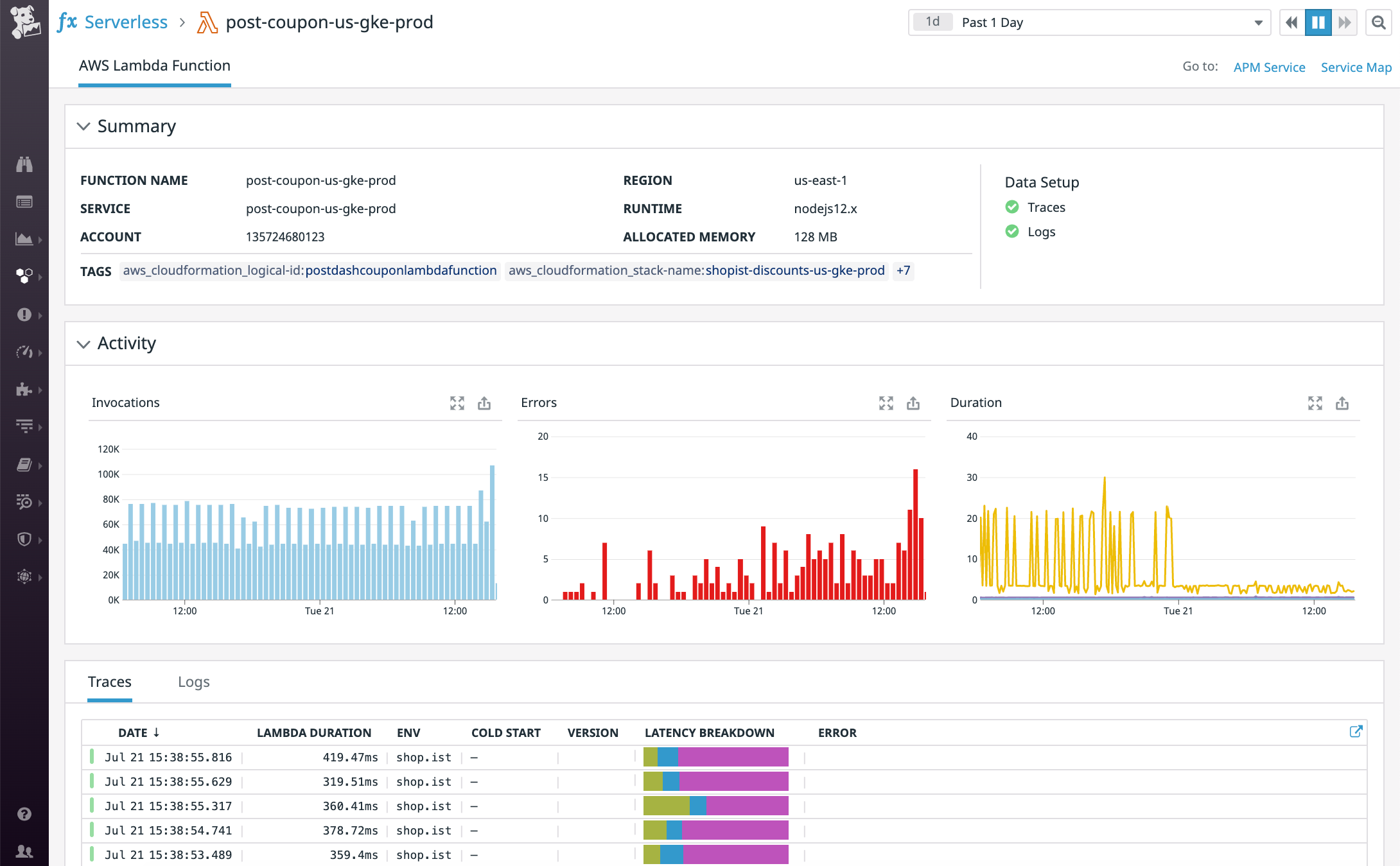The width and height of the screenshot is (1400, 866).
Task: Open the Dashboards chart icon
Action: (x=24, y=239)
